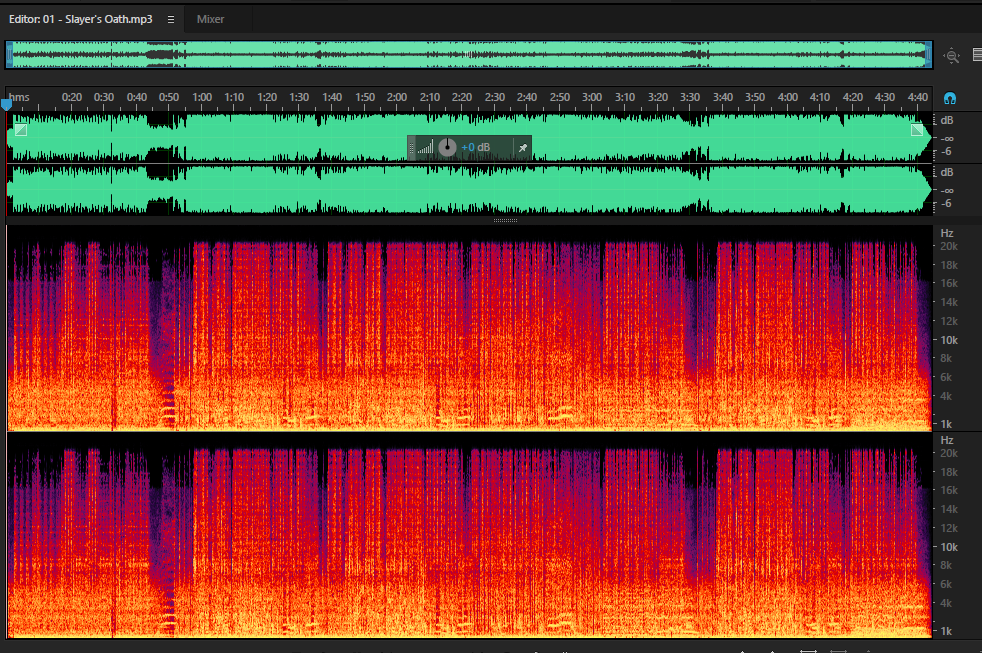Click the HUD volume knob
The image size is (982, 653).
[x=447, y=148]
